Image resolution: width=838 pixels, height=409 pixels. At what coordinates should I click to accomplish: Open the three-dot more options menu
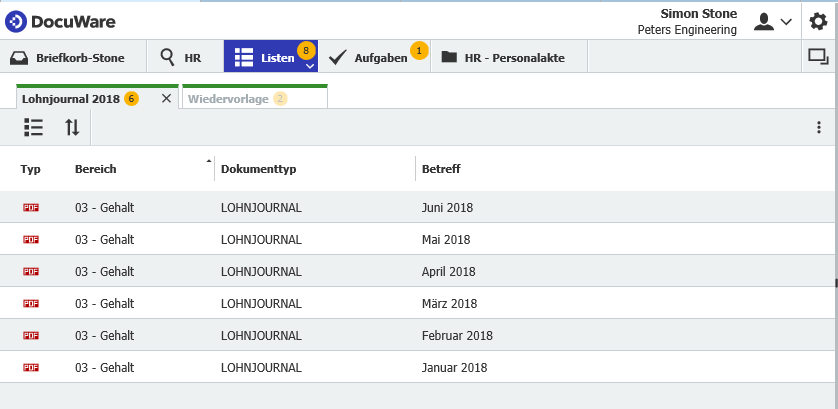[x=818, y=127]
